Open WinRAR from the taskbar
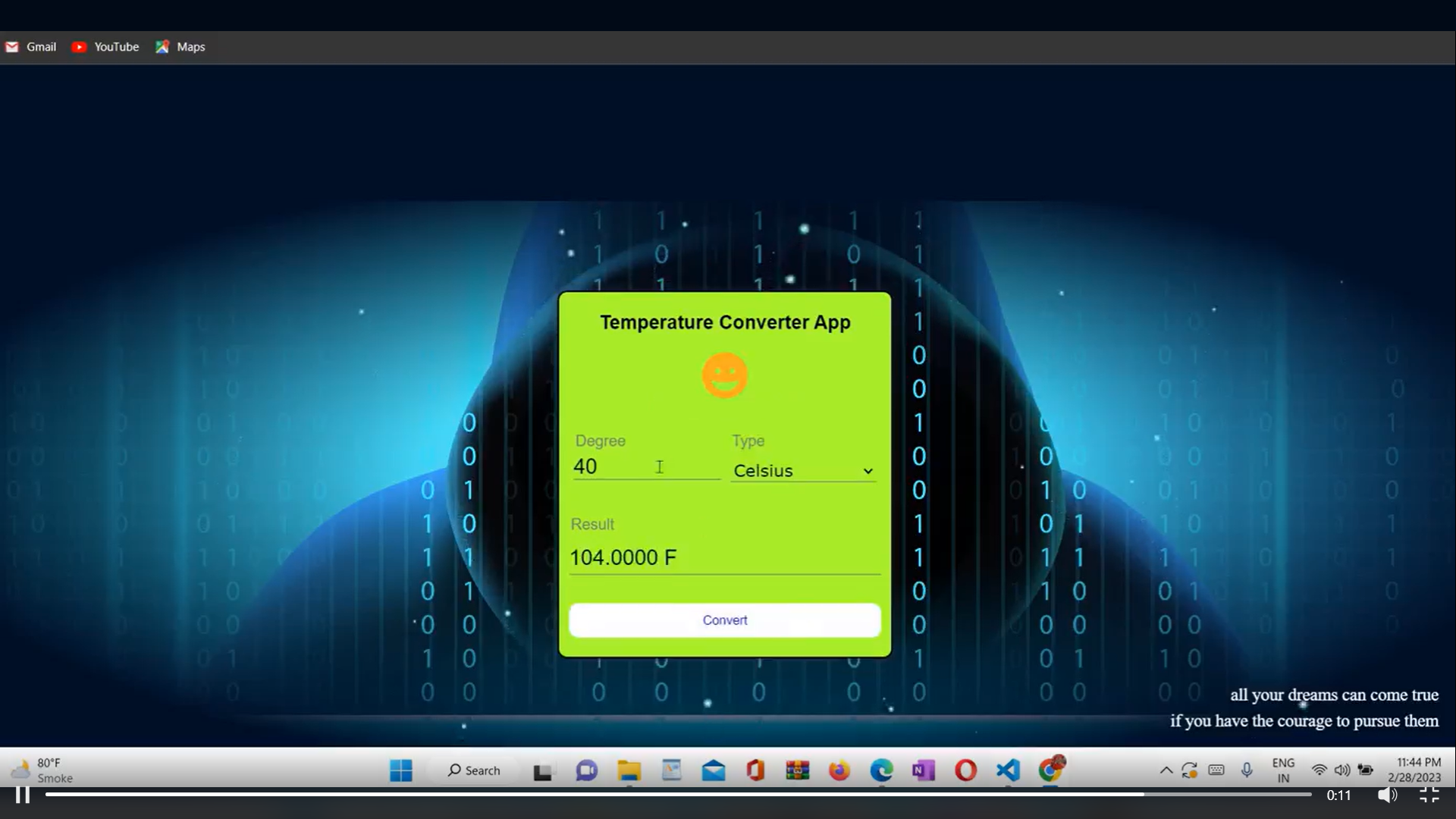 [798, 770]
